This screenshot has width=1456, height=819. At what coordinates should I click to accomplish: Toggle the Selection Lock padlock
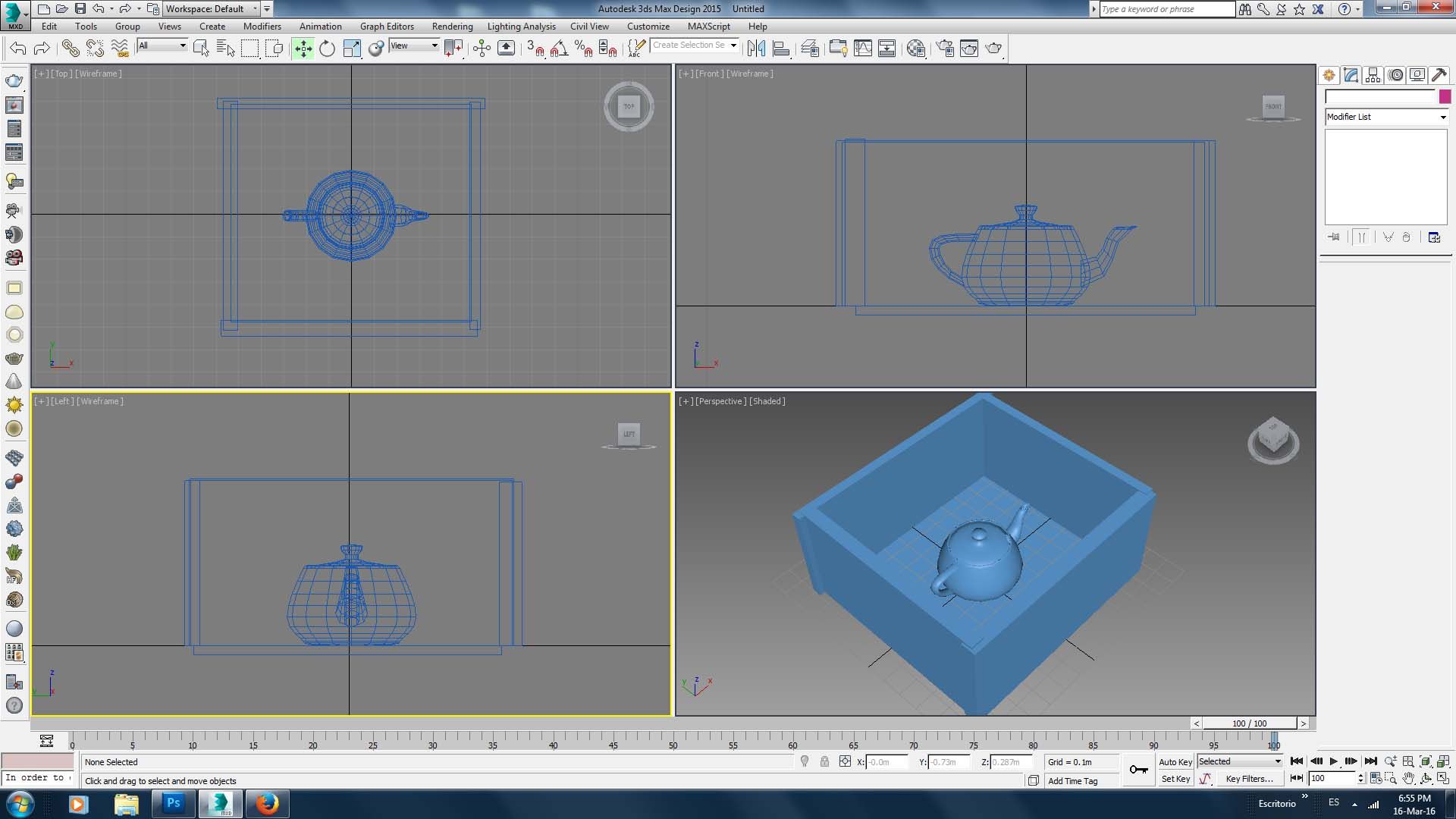(x=824, y=761)
